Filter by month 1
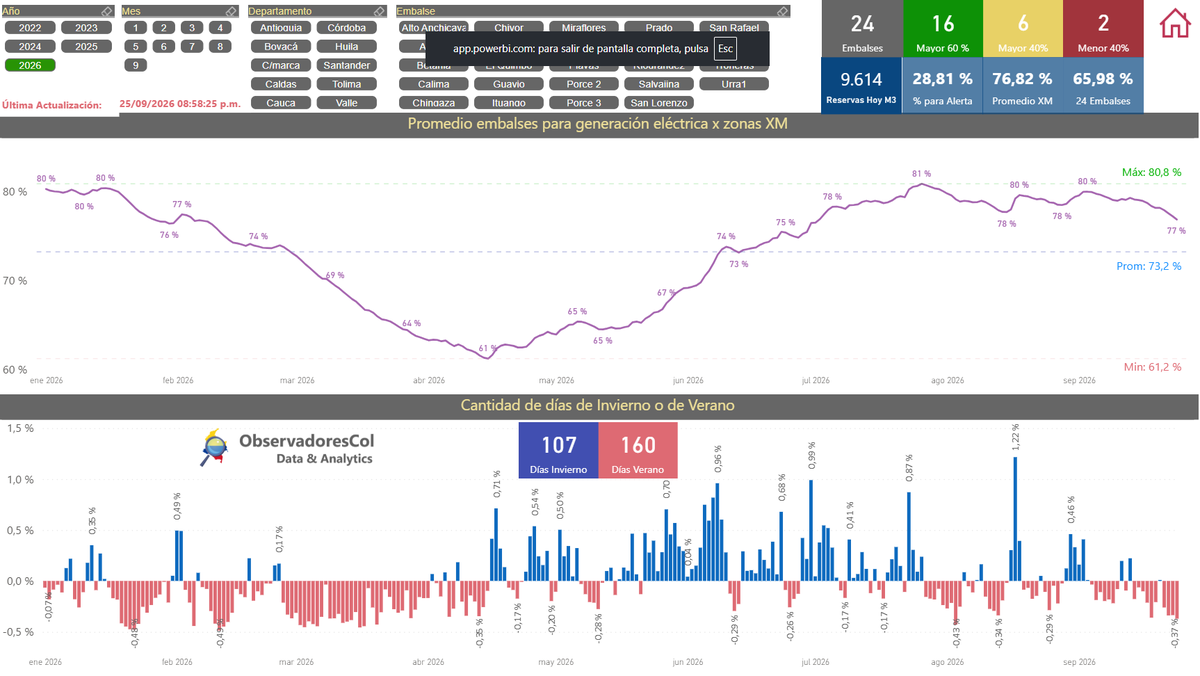1200x676 pixels. 134,28
